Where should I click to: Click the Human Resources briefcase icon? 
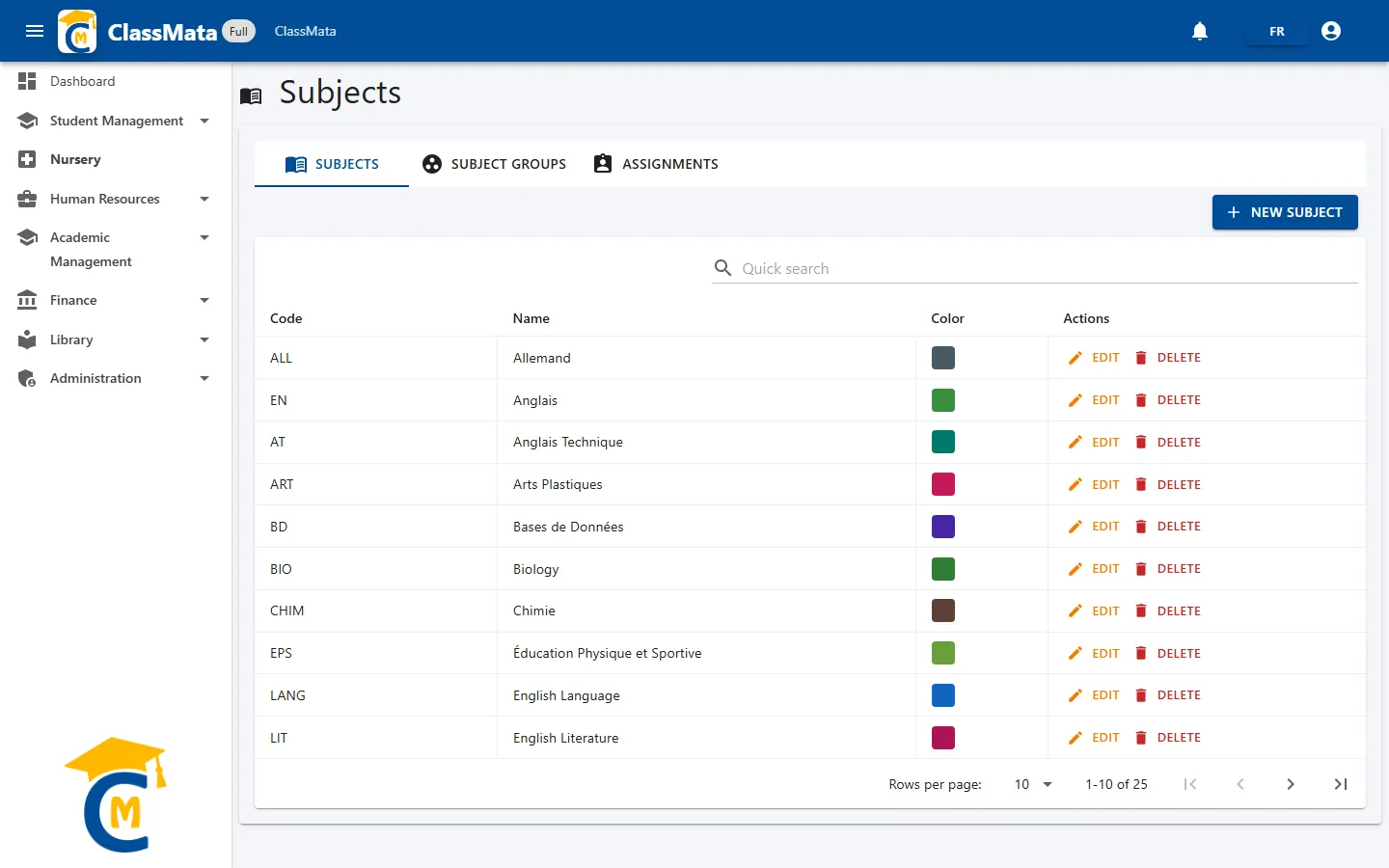(27, 199)
